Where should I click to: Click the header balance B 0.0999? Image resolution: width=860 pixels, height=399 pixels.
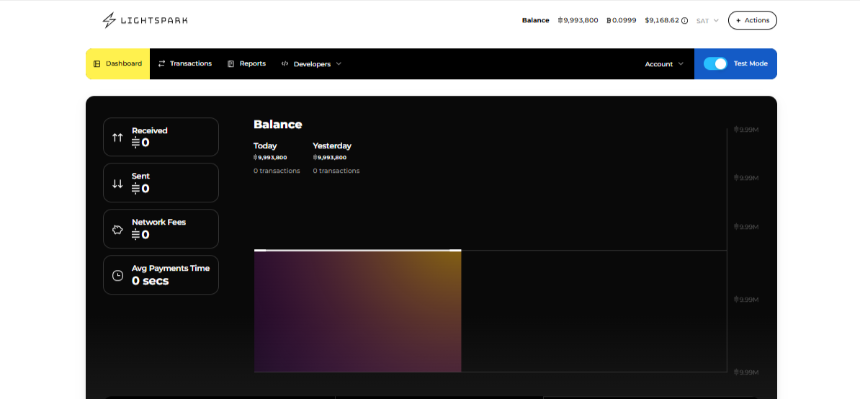[x=621, y=20]
